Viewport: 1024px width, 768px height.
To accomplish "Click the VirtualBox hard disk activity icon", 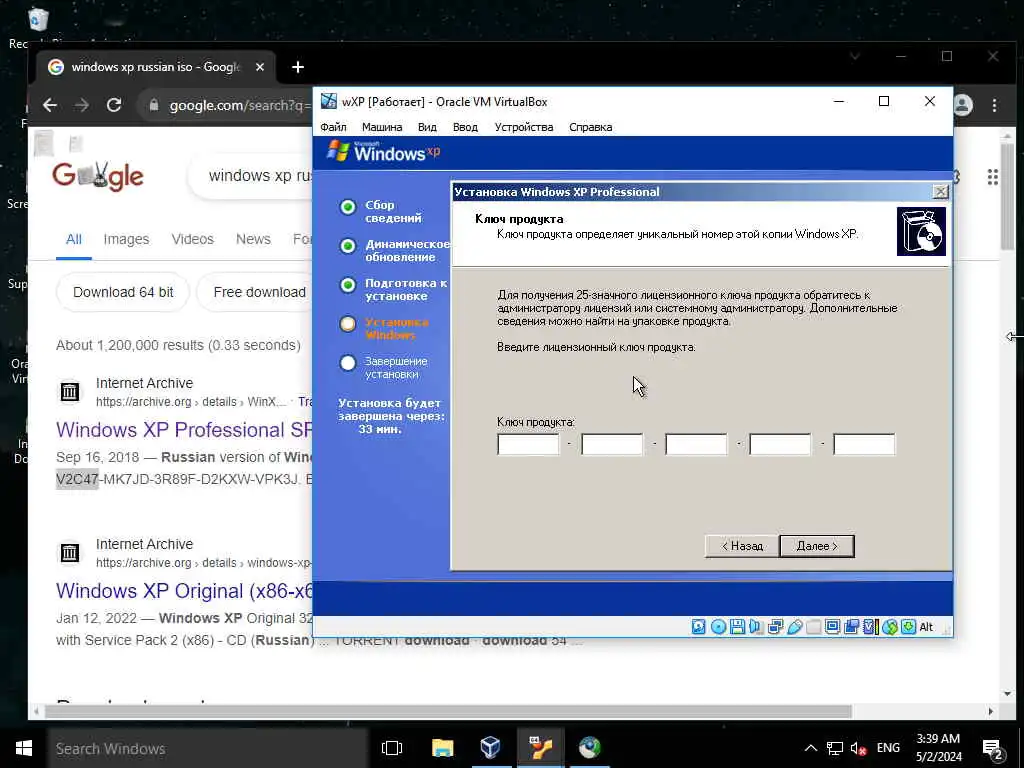I will (x=699, y=627).
